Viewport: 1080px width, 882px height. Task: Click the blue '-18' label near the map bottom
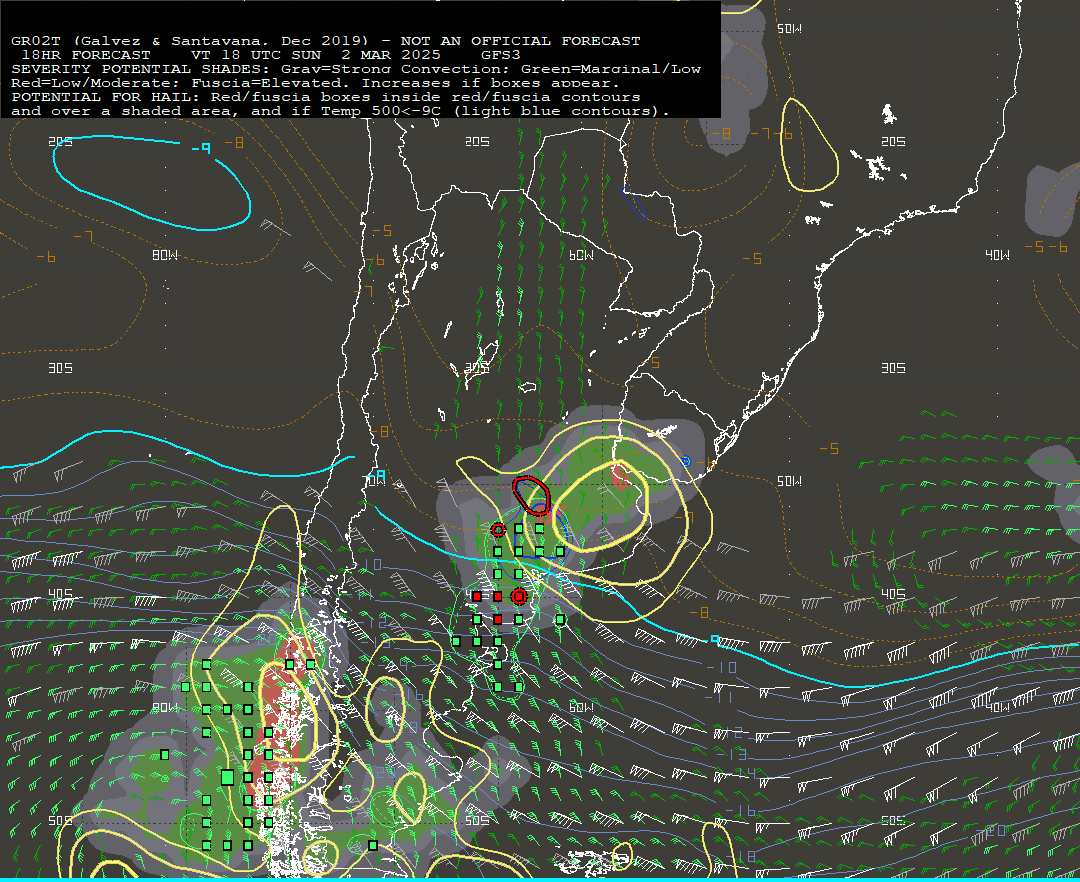coord(741,856)
